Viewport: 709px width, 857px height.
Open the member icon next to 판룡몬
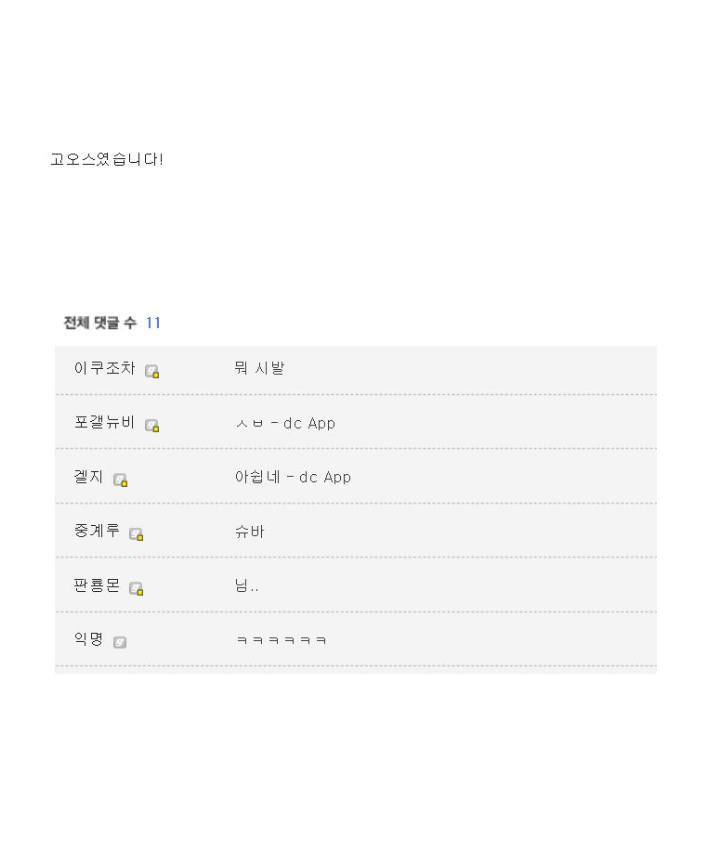136,588
